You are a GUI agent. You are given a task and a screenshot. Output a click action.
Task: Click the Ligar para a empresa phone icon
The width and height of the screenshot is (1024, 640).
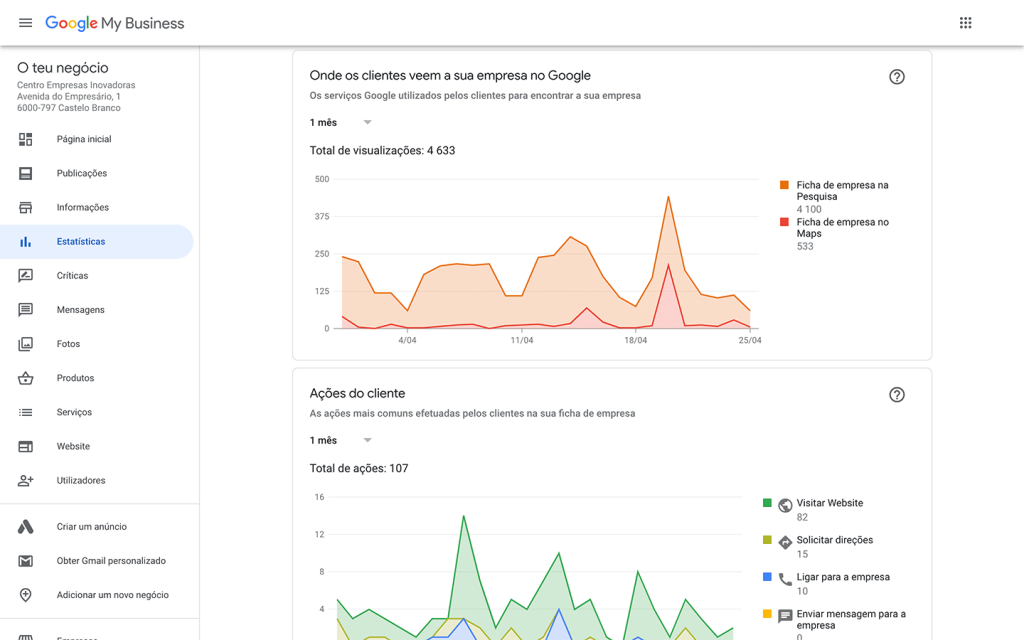[x=785, y=579]
